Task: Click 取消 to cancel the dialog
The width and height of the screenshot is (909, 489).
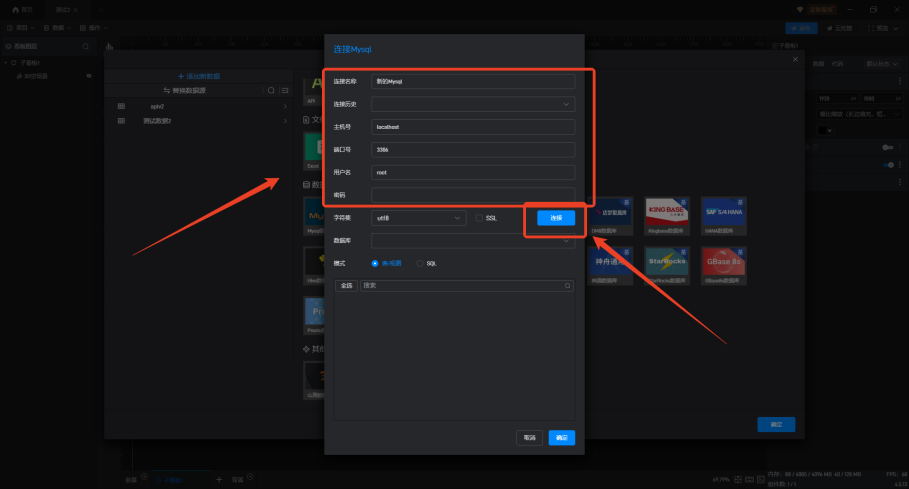Action: 529,437
